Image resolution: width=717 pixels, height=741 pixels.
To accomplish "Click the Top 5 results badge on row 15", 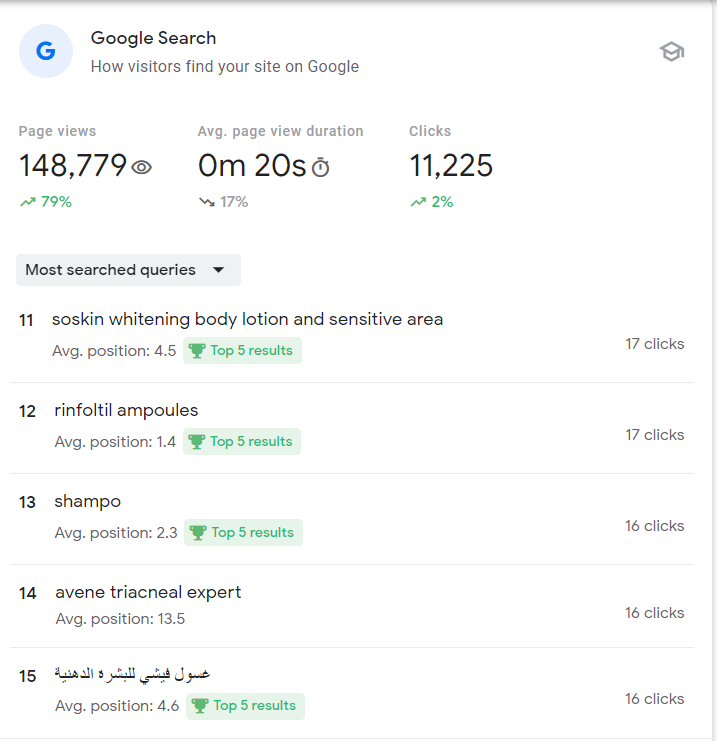I will [x=245, y=705].
